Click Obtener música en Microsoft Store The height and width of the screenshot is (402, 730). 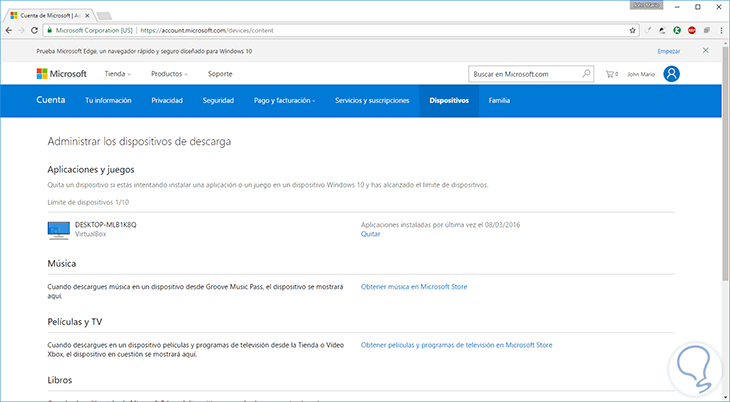(414, 286)
